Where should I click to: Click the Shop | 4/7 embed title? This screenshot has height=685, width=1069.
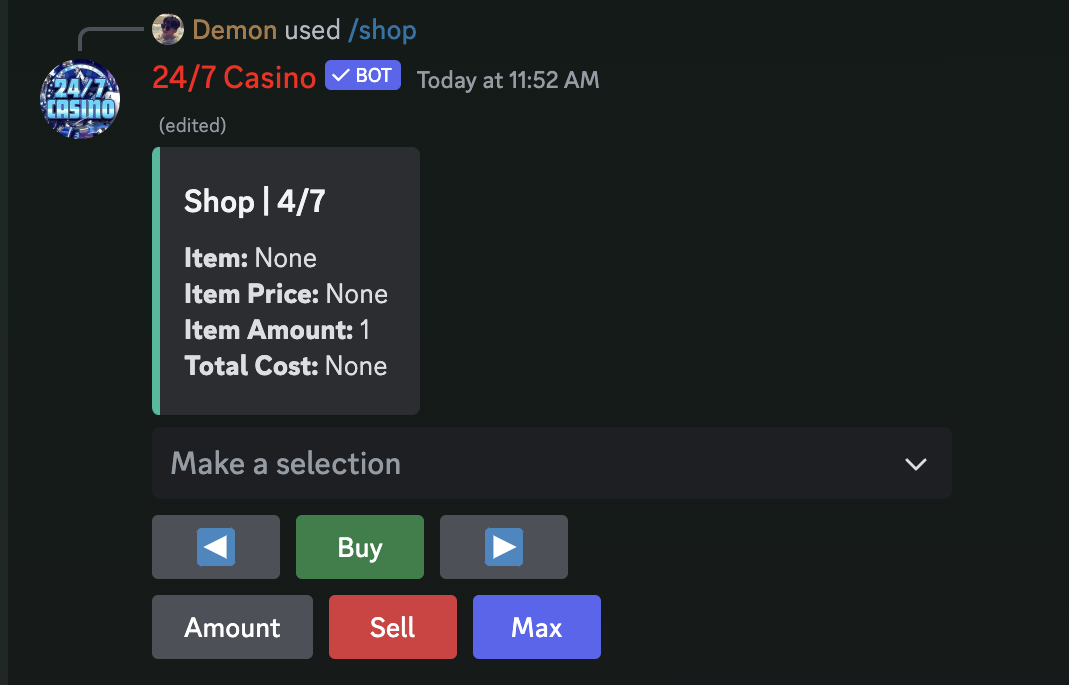tap(254, 201)
